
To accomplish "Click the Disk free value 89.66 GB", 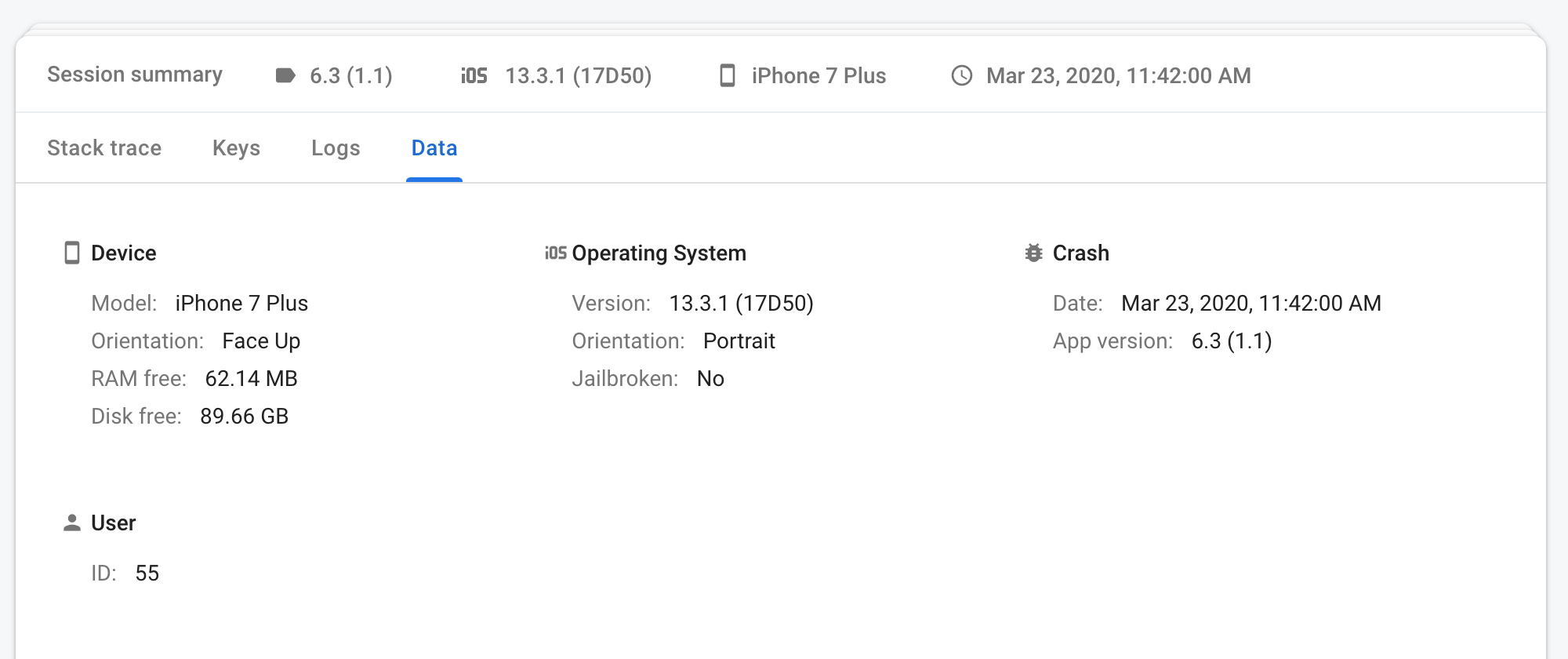I will pos(244,416).
